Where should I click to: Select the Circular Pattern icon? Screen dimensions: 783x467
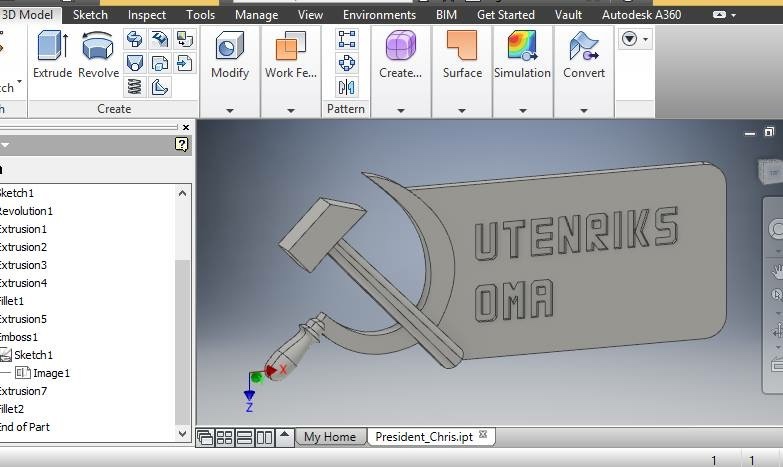pyautogui.click(x=347, y=63)
